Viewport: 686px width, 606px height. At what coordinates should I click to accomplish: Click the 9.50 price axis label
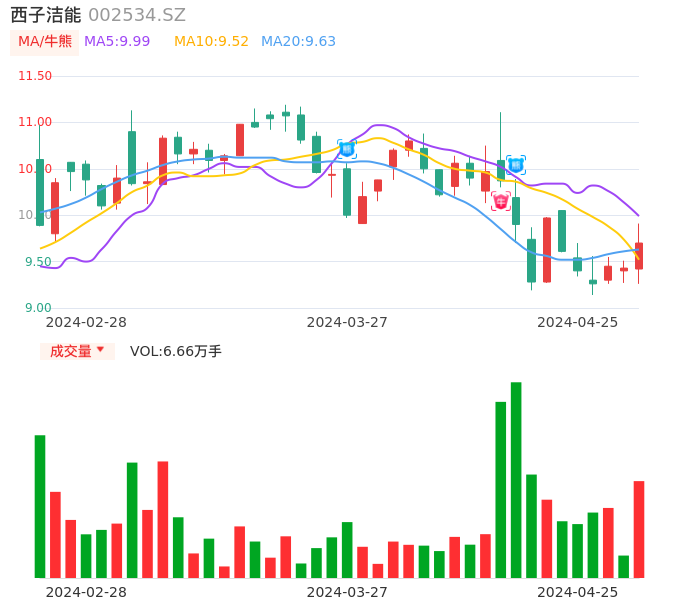38,262
